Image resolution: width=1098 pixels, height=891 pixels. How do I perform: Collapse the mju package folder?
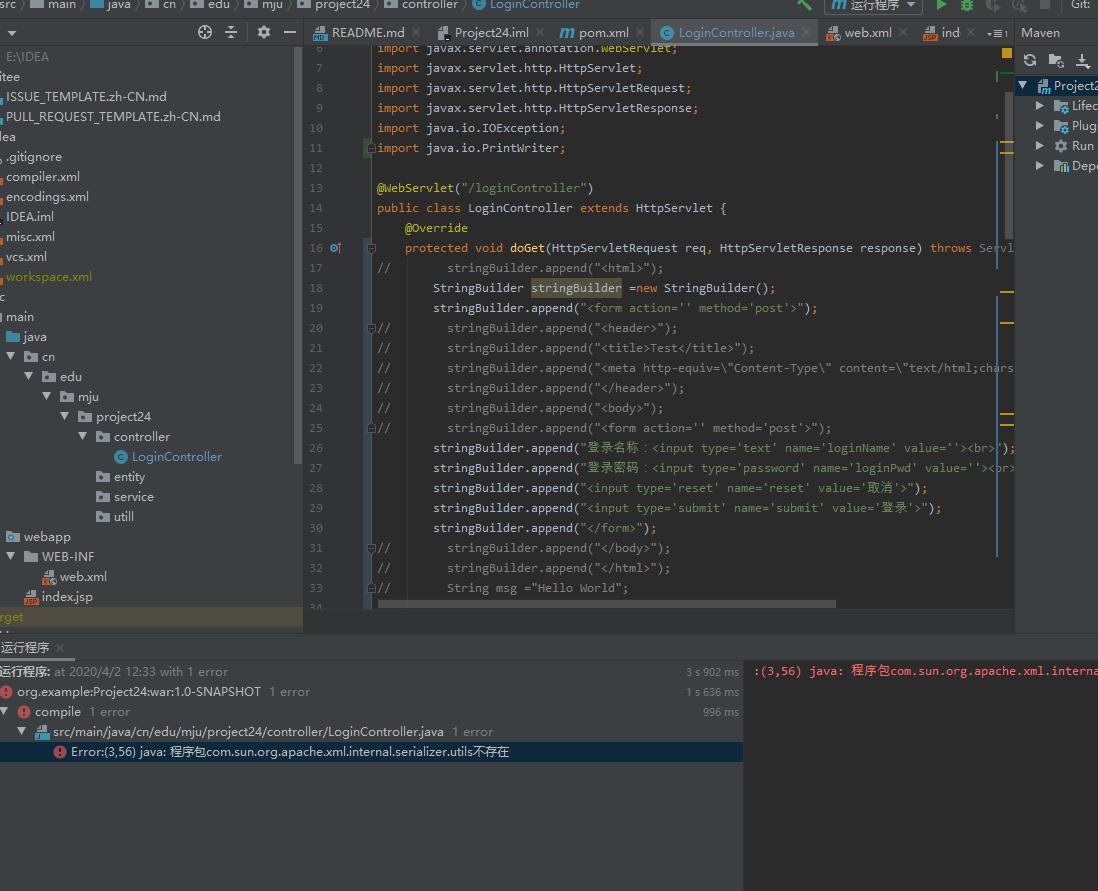click(x=47, y=396)
